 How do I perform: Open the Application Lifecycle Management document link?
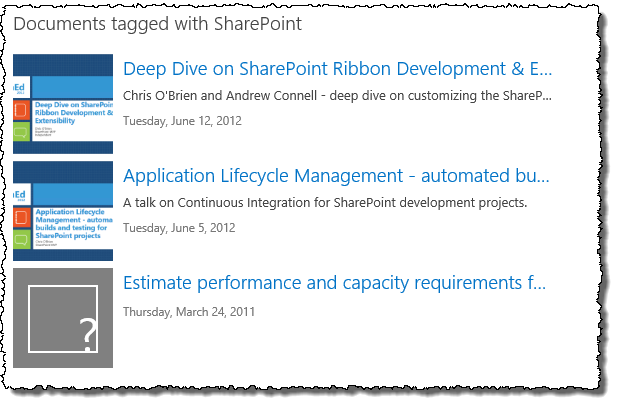(x=335, y=177)
